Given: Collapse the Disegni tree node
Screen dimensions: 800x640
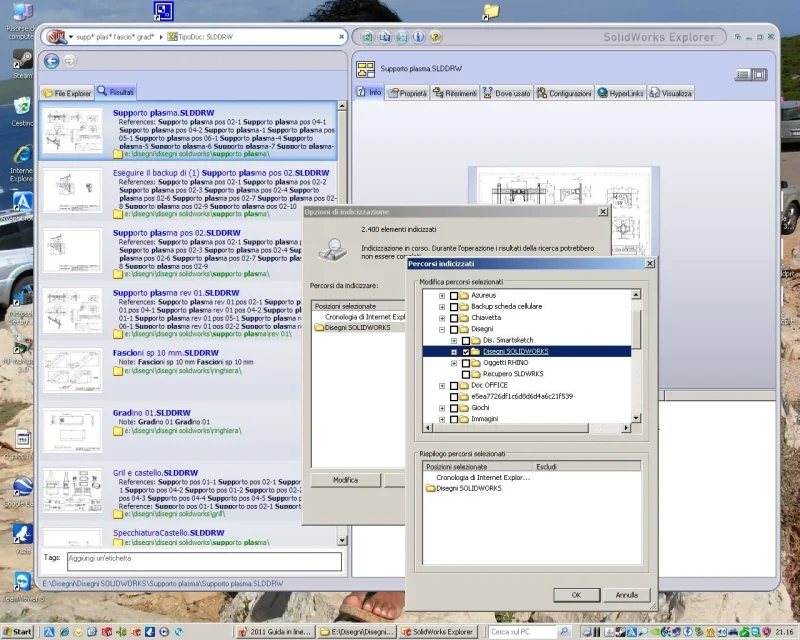Looking at the screenshot, I should pyautogui.click(x=442, y=329).
